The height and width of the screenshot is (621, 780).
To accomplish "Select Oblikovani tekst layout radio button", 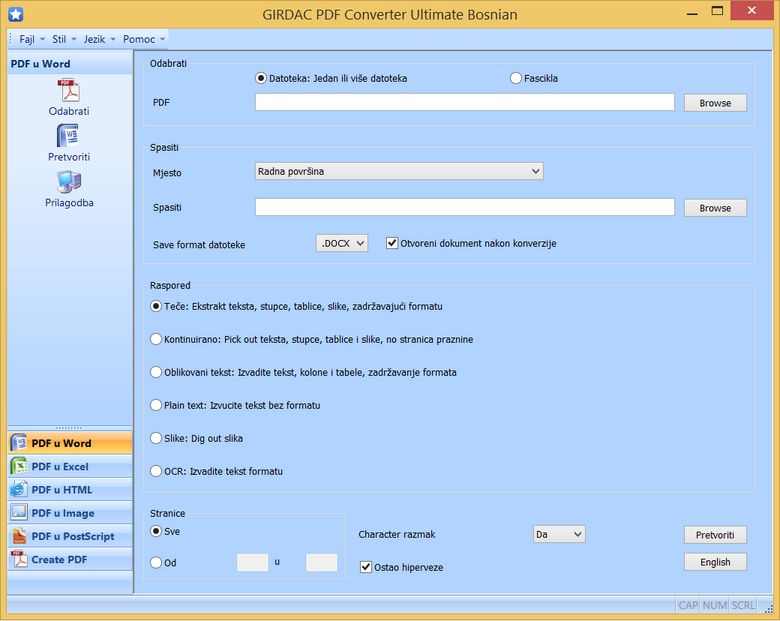I will [156, 372].
